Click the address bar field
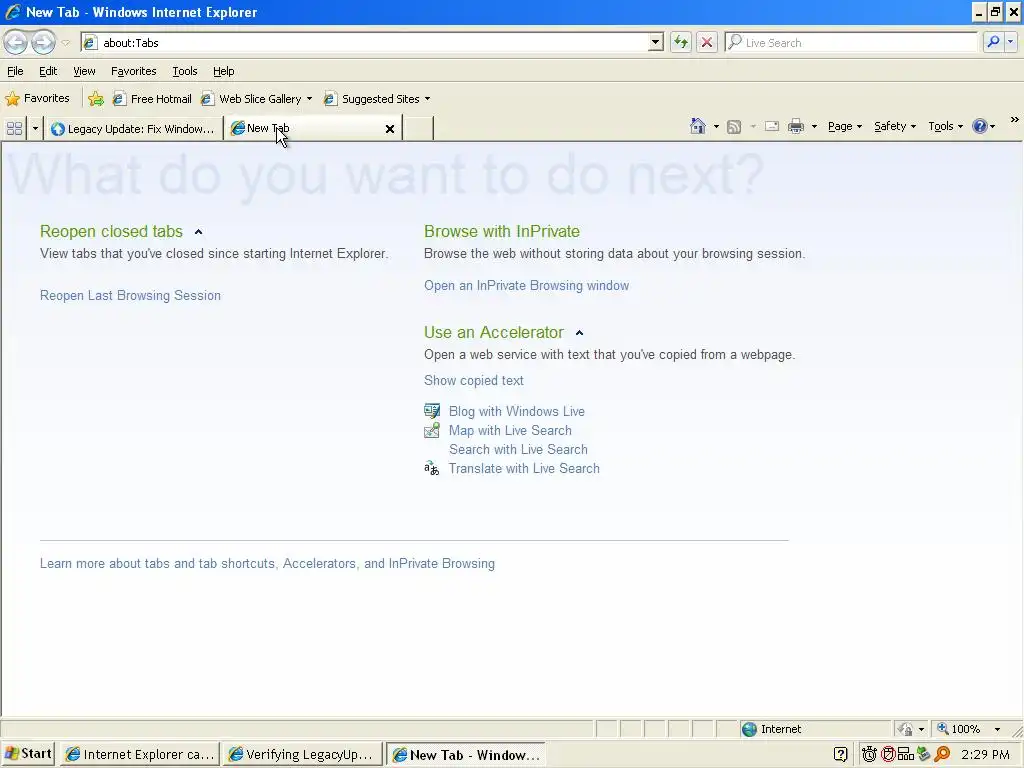Viewport: 1024px width, 768px height. coord(373,42)
